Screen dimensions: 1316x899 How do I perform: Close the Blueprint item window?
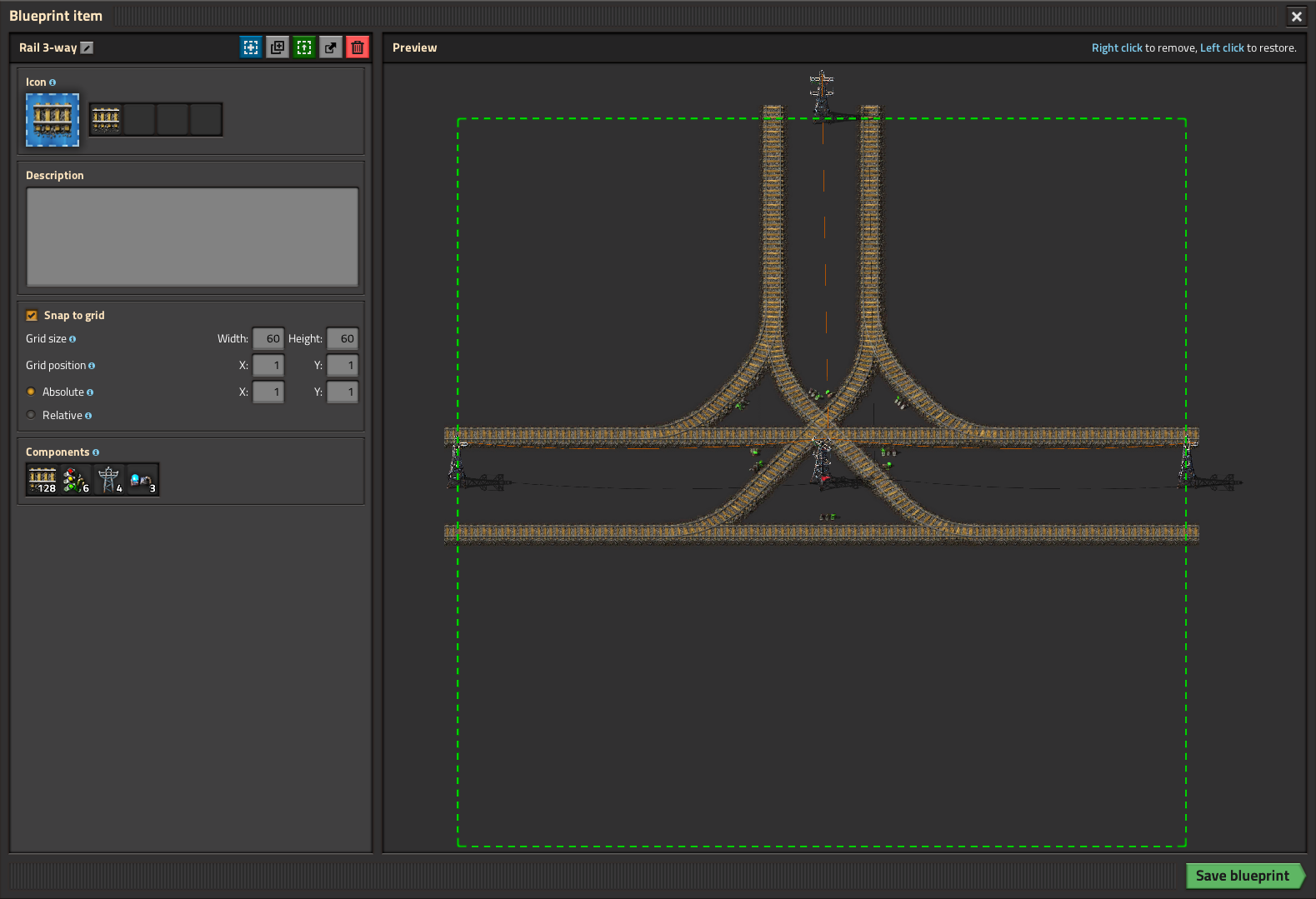click(x=1296, y=17)
